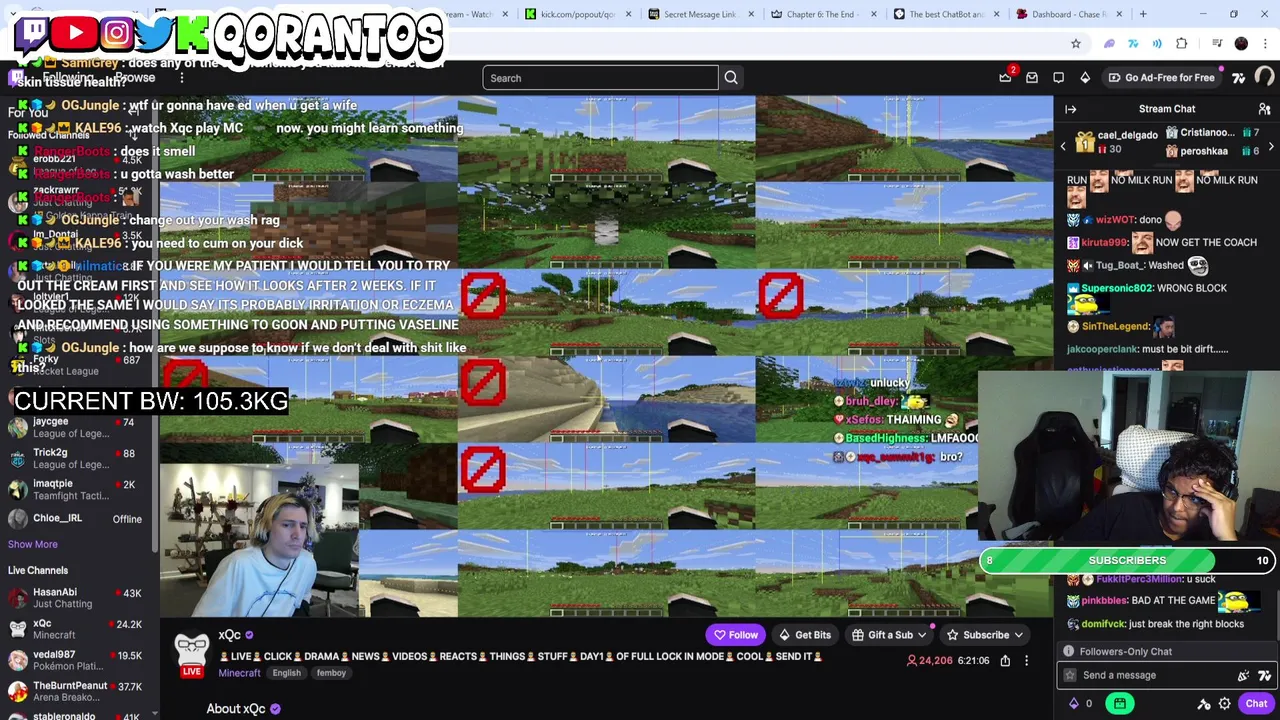Click the Get Bits diamond icon in top bar
Screen dimensions: 1280x720
click(1085, 78)
